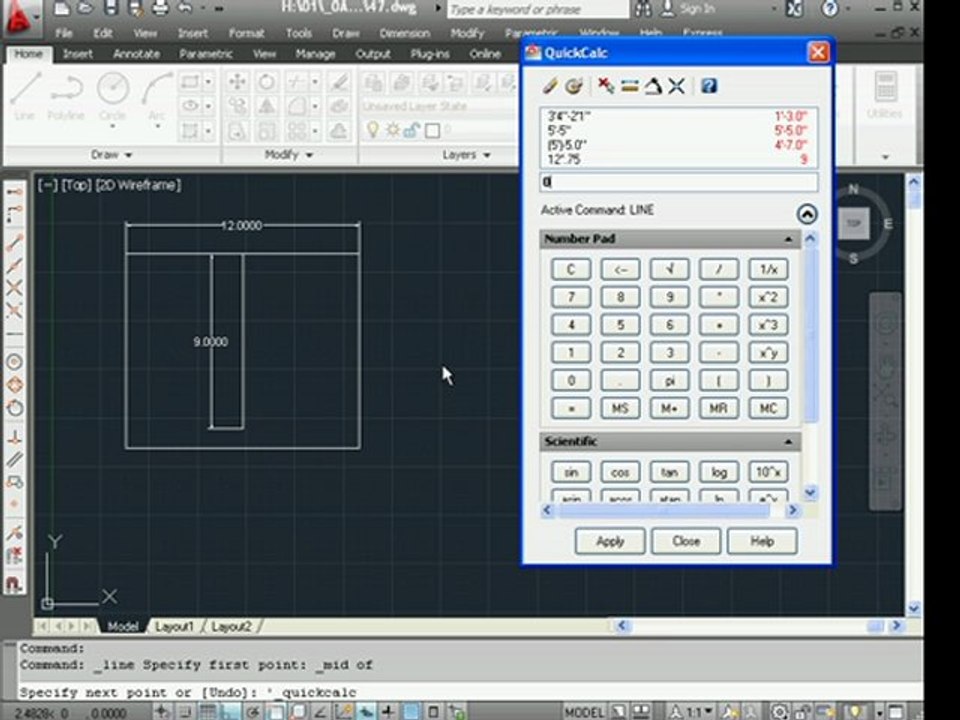Click the QuickCalc Clear History icon
This screenshot has height=720, width=960.
point(574,86)
